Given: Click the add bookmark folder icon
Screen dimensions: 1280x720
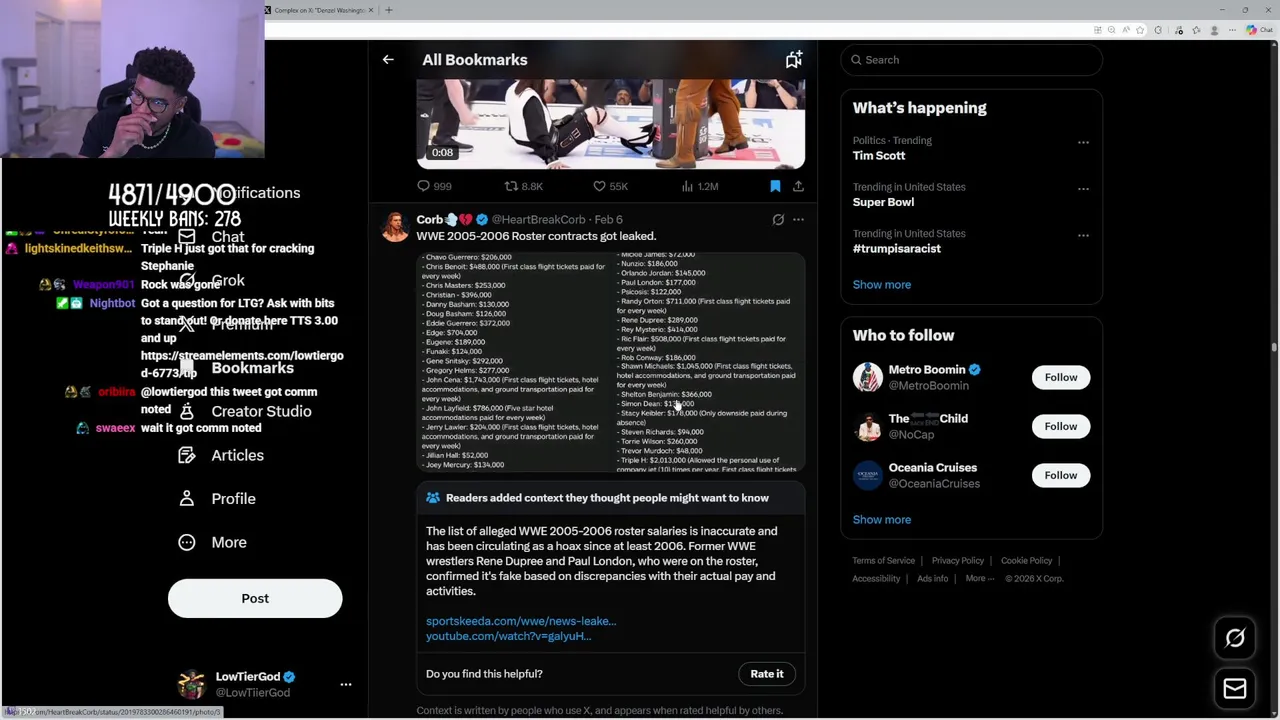Looking at the screenshot, I should 793,60.
